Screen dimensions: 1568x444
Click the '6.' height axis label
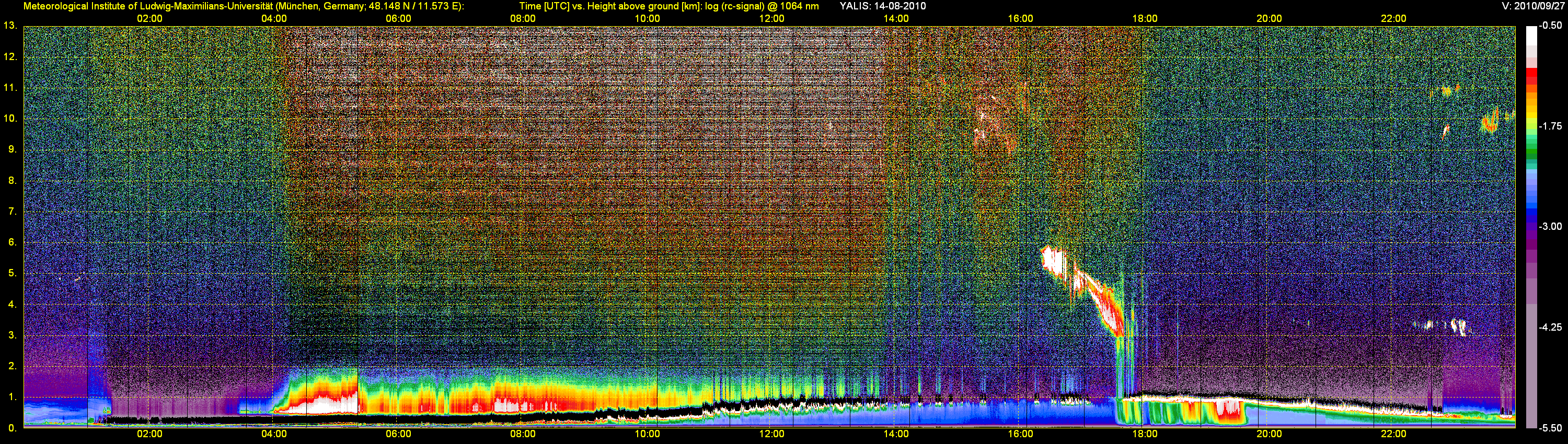pos(12,242)
